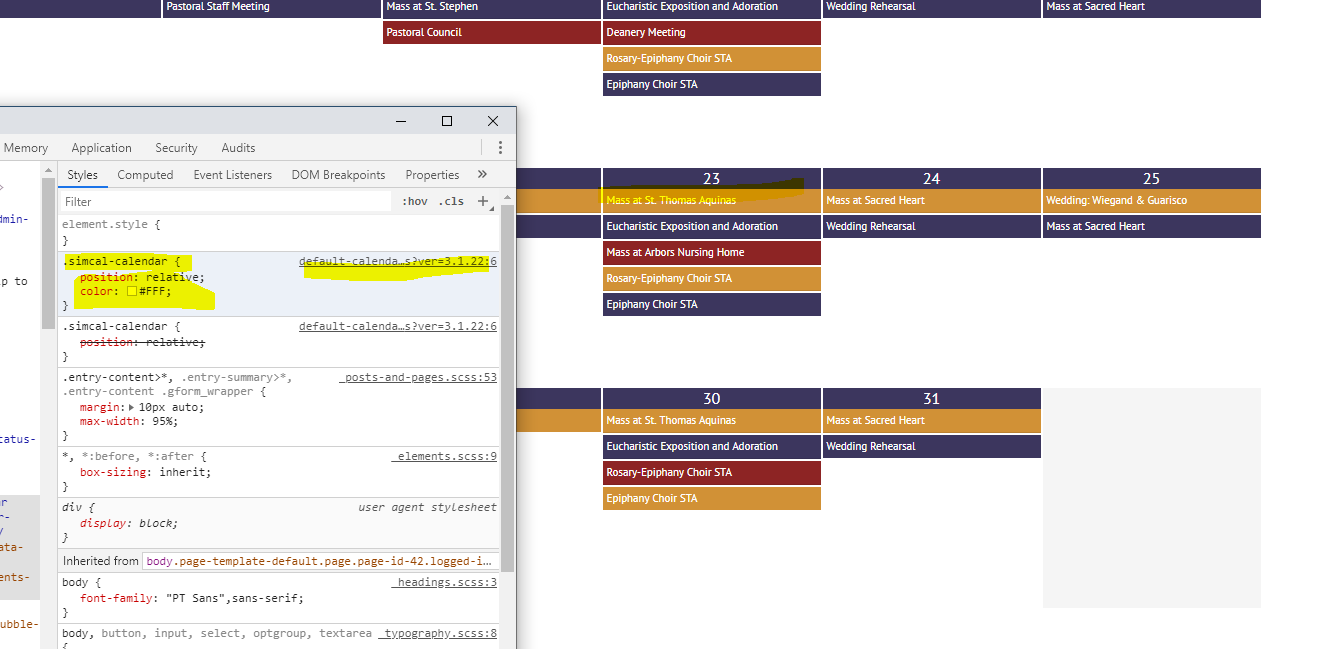
Task: Open the #FFF color swatch picker
Action: 131,292
